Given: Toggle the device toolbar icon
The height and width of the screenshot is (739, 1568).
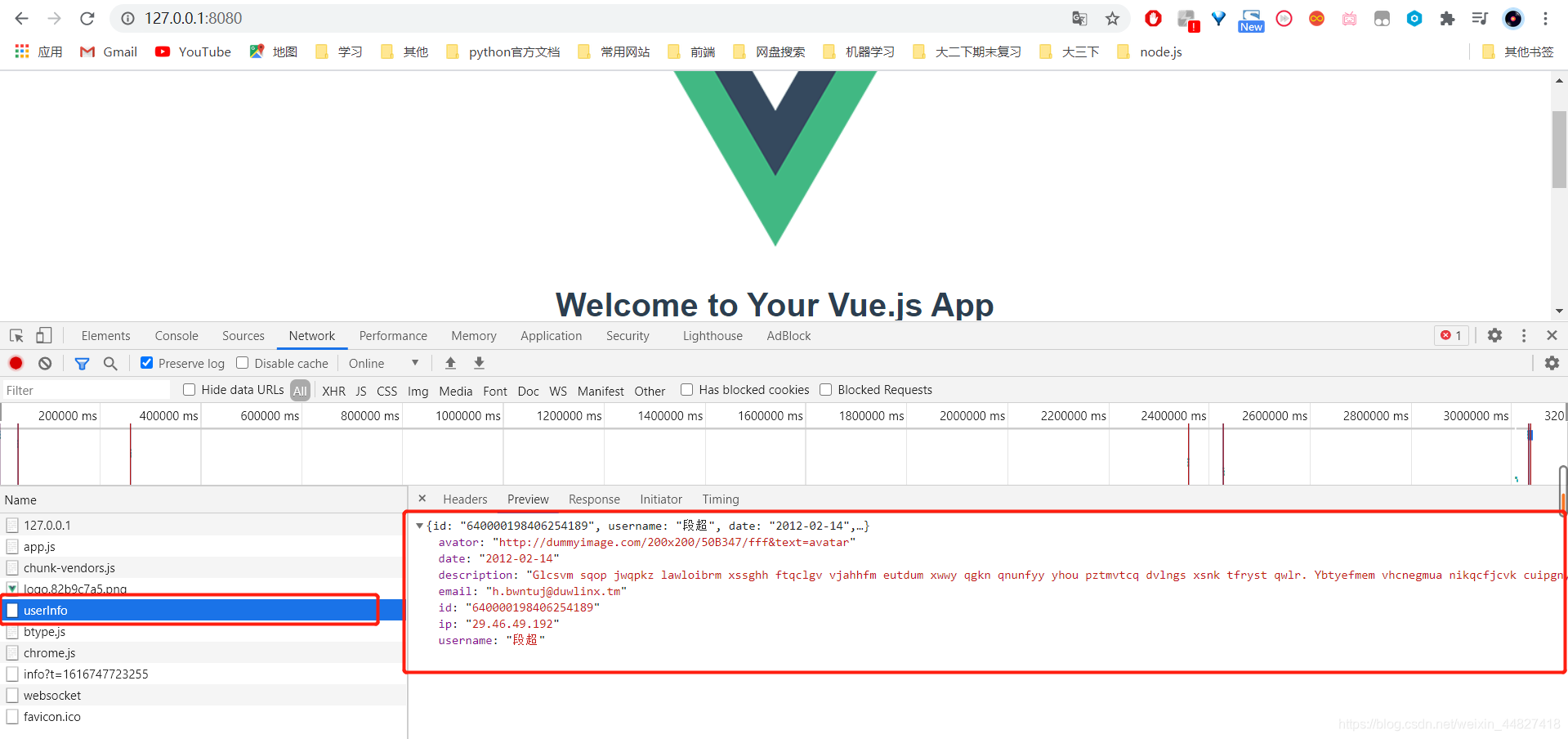Looking at the screenshot, I should click(44, 335).
